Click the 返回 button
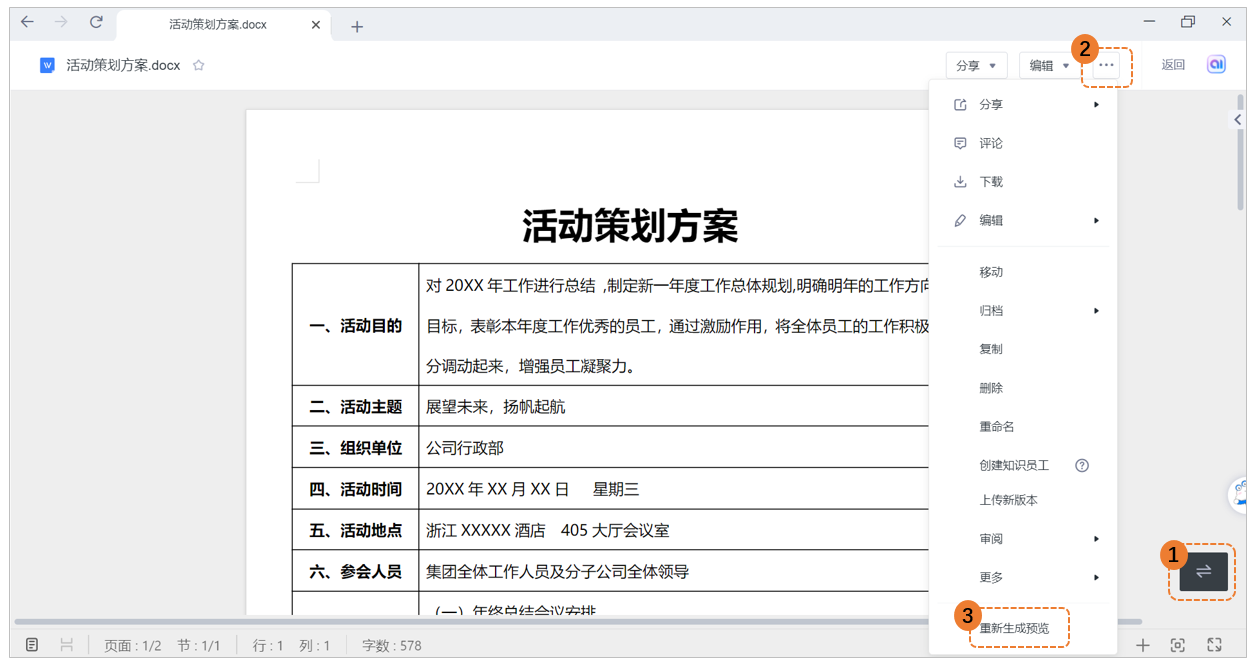Image resolution: width=1254 pixels, height=665 pixels. (x=1172, y=64)
